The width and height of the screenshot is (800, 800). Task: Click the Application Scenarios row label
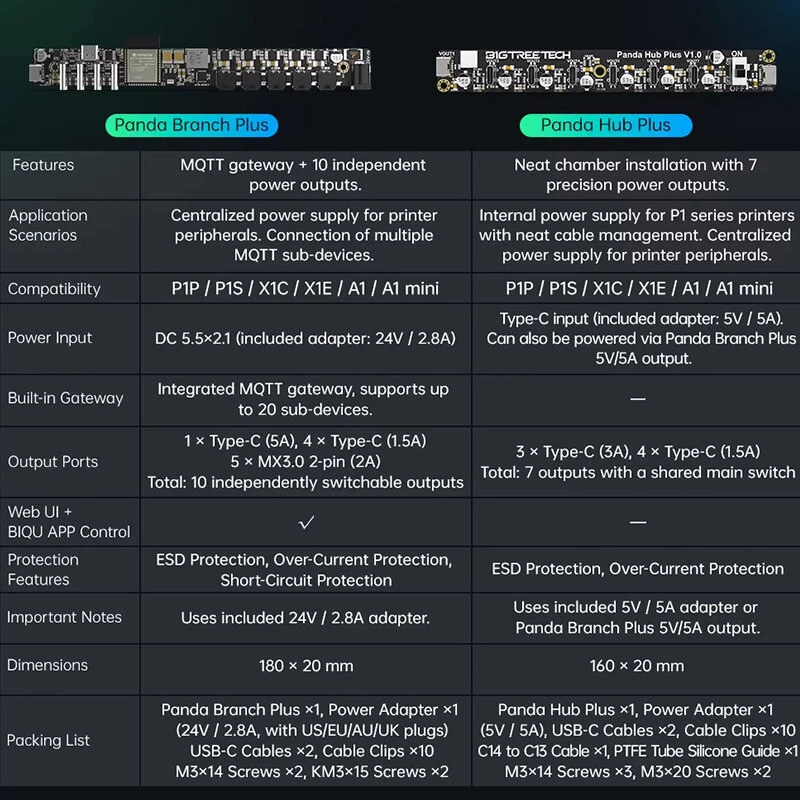(48, 225)
